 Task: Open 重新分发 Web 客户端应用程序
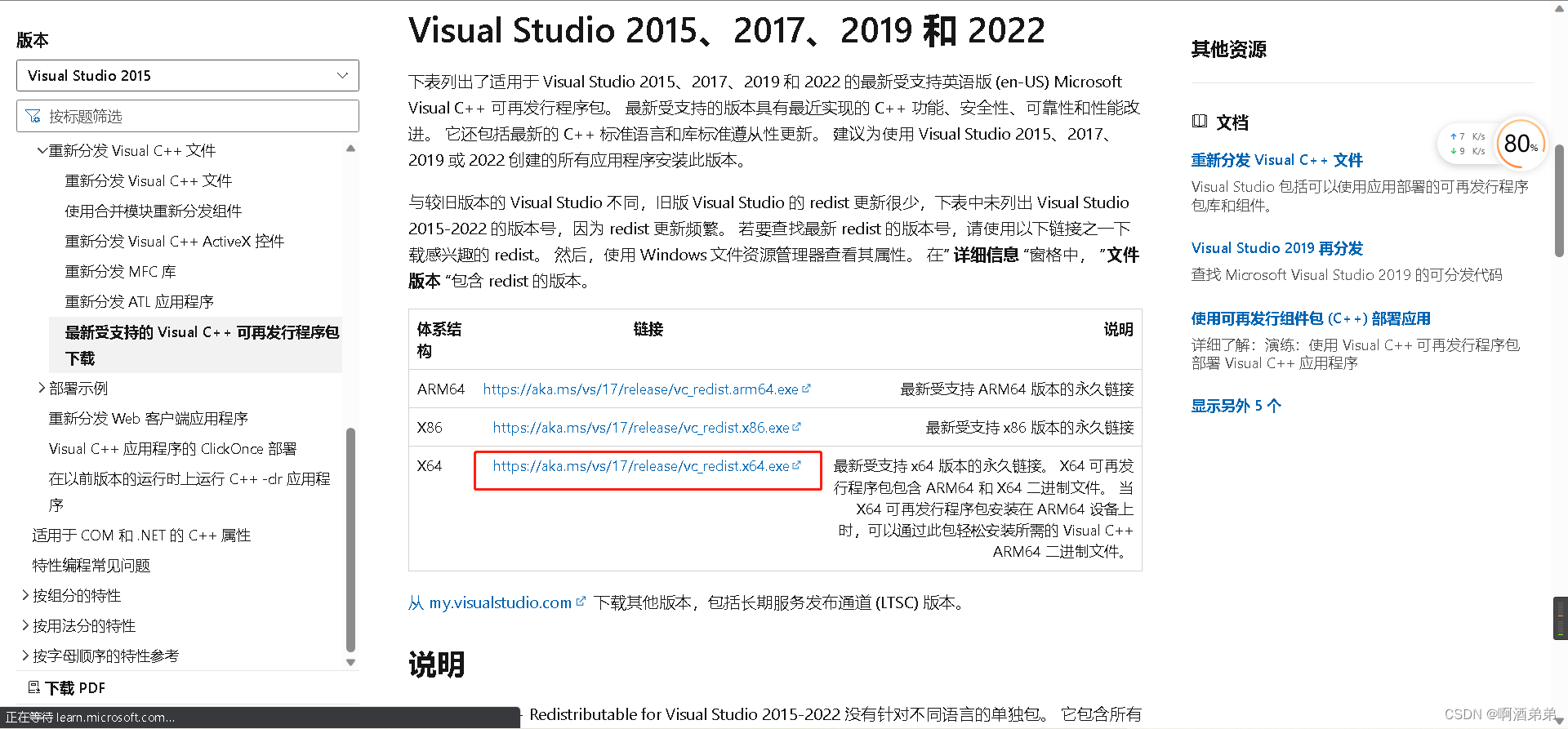148,418
